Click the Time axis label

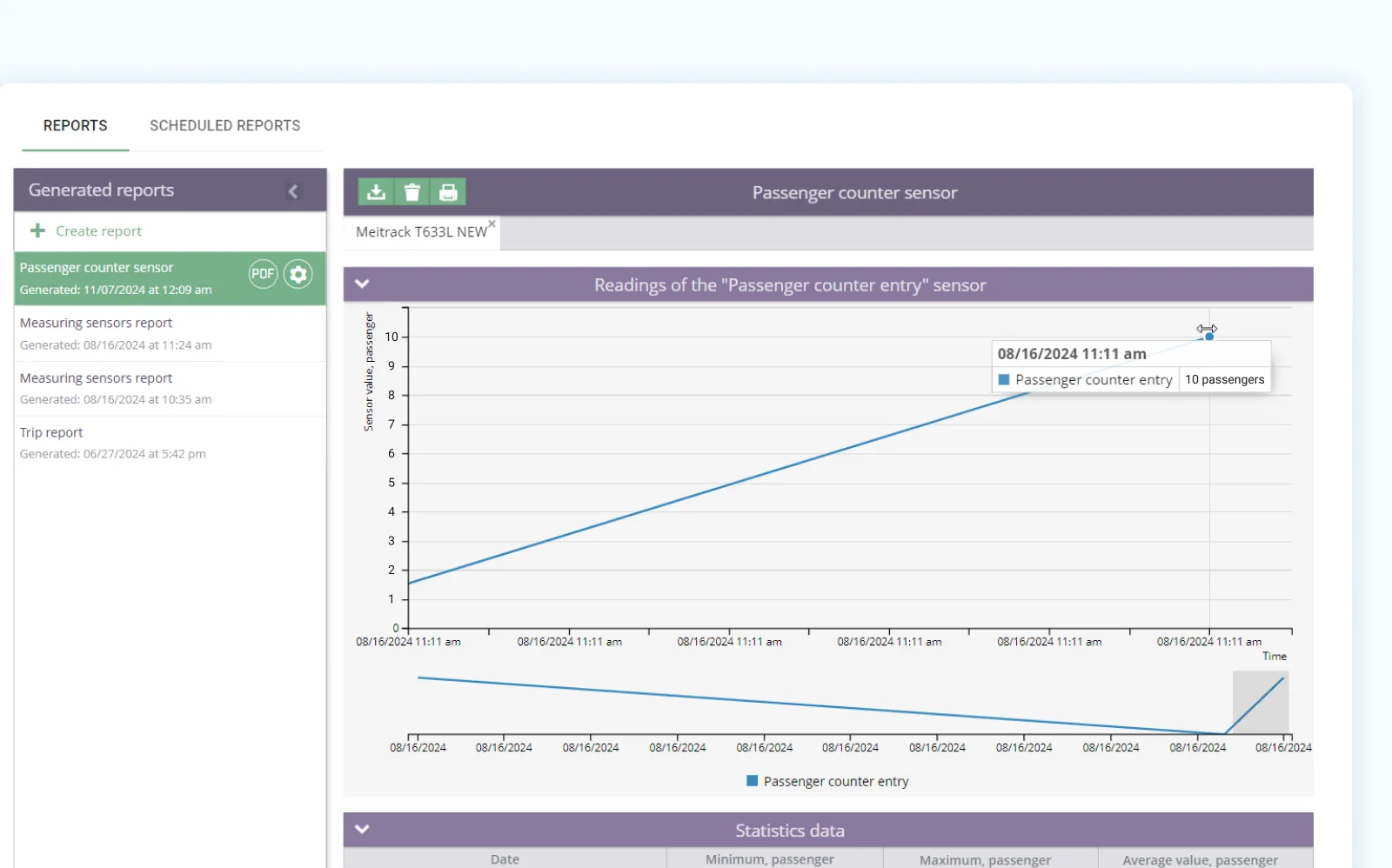point(1275,657)
